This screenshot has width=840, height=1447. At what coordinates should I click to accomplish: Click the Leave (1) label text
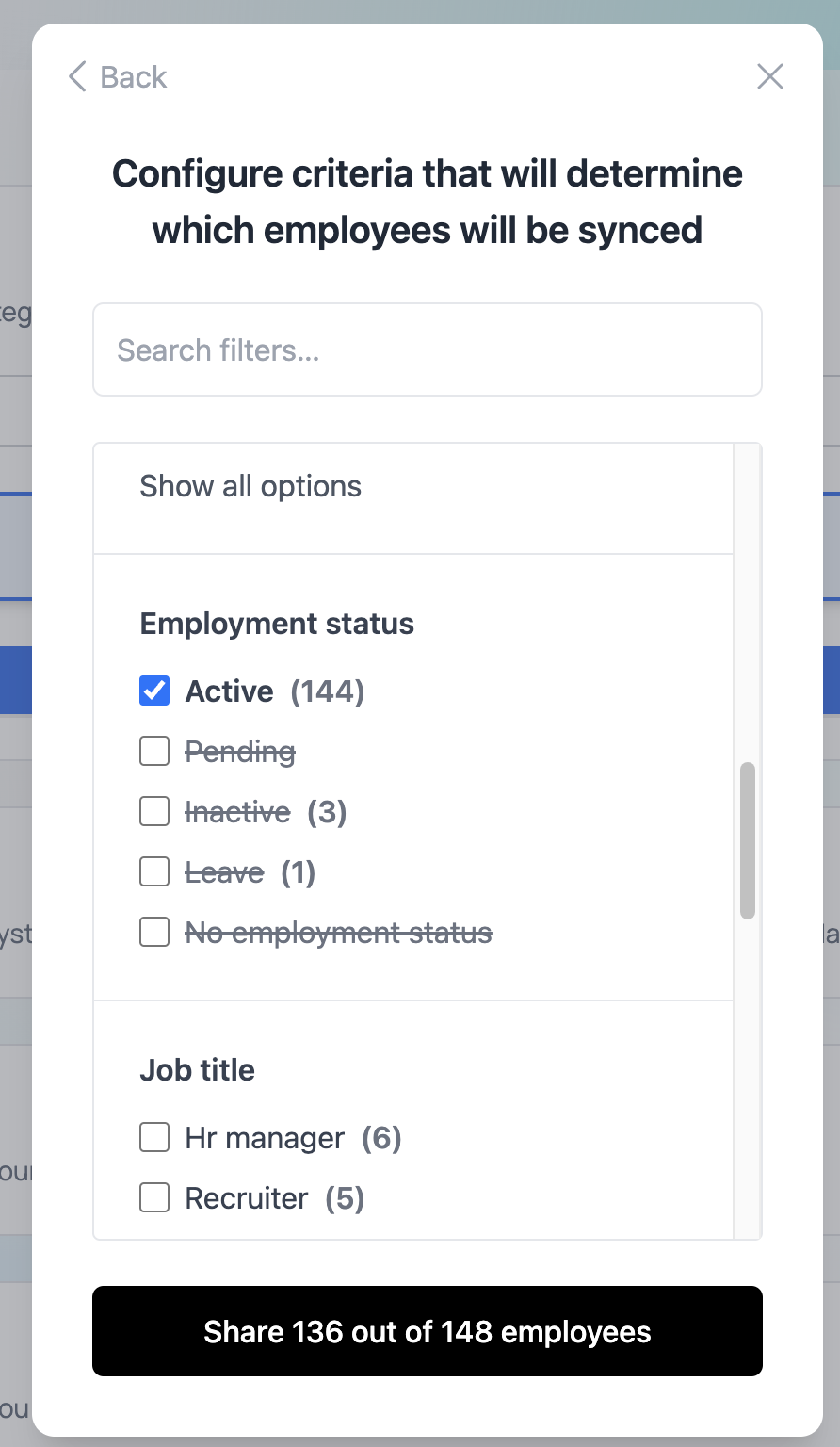click(250, 872)
